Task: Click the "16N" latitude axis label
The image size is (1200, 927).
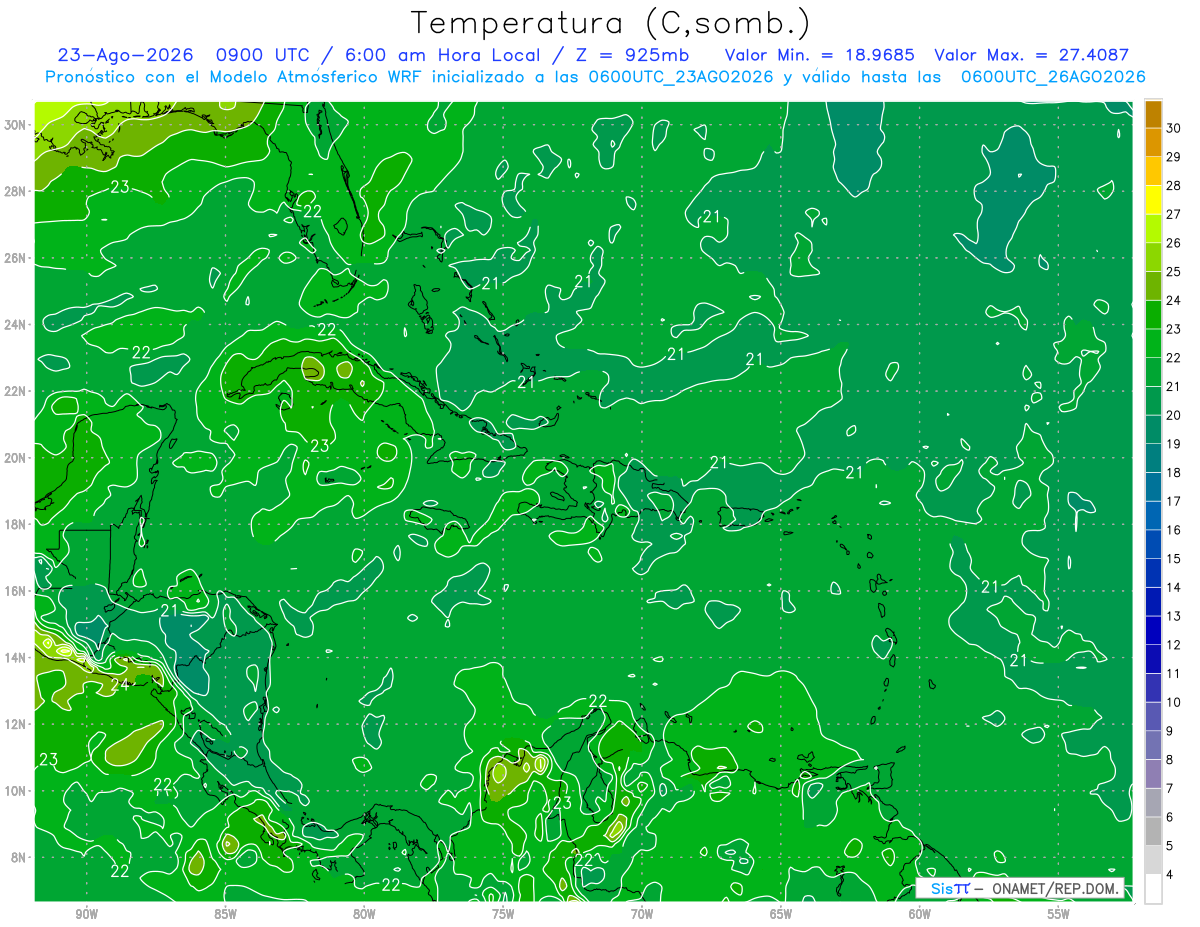Action: [15, 591]
